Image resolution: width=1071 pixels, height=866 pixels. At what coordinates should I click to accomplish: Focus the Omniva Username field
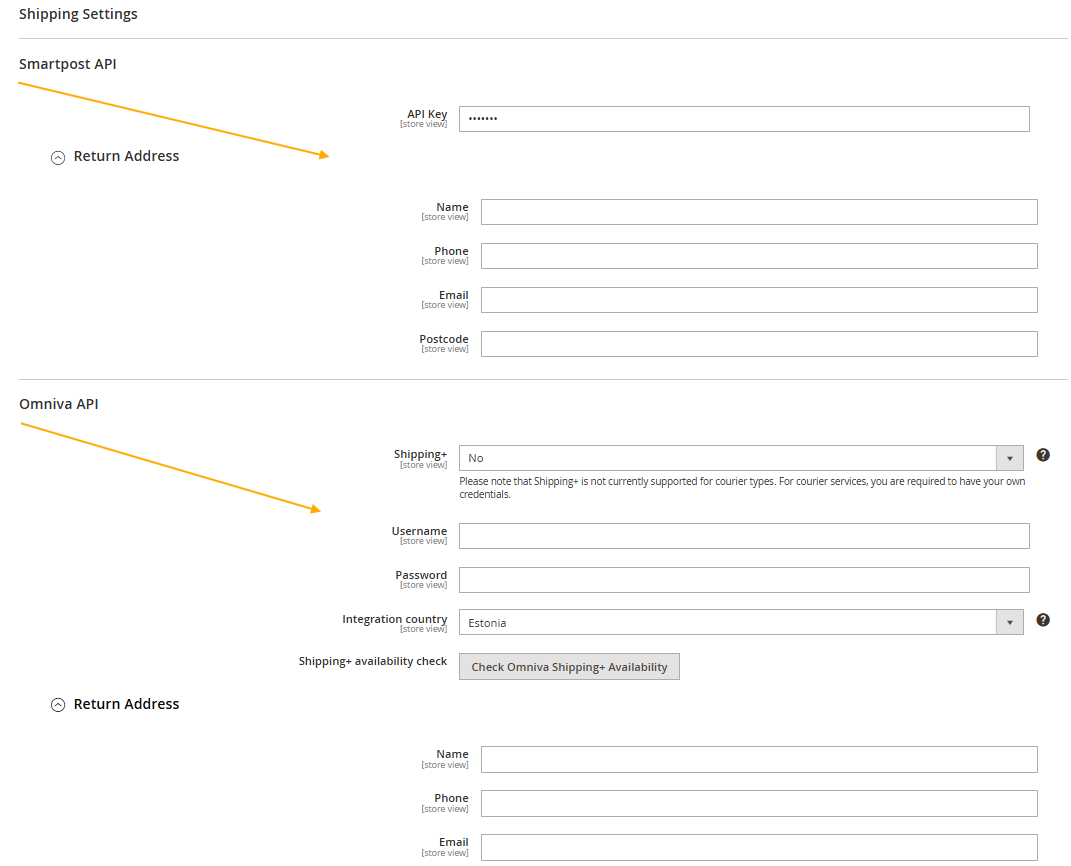click(744, 536)
